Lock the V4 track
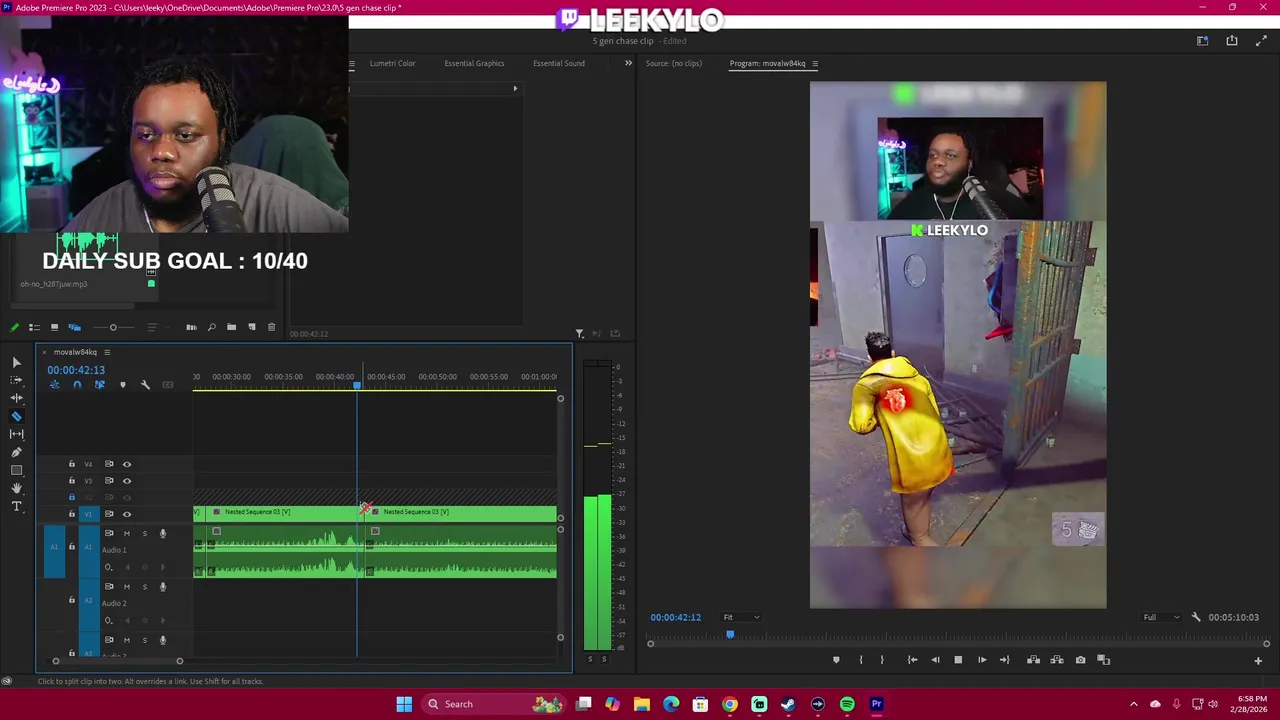Viewport: 1280px width, 720px height. [x=71, y=464]
